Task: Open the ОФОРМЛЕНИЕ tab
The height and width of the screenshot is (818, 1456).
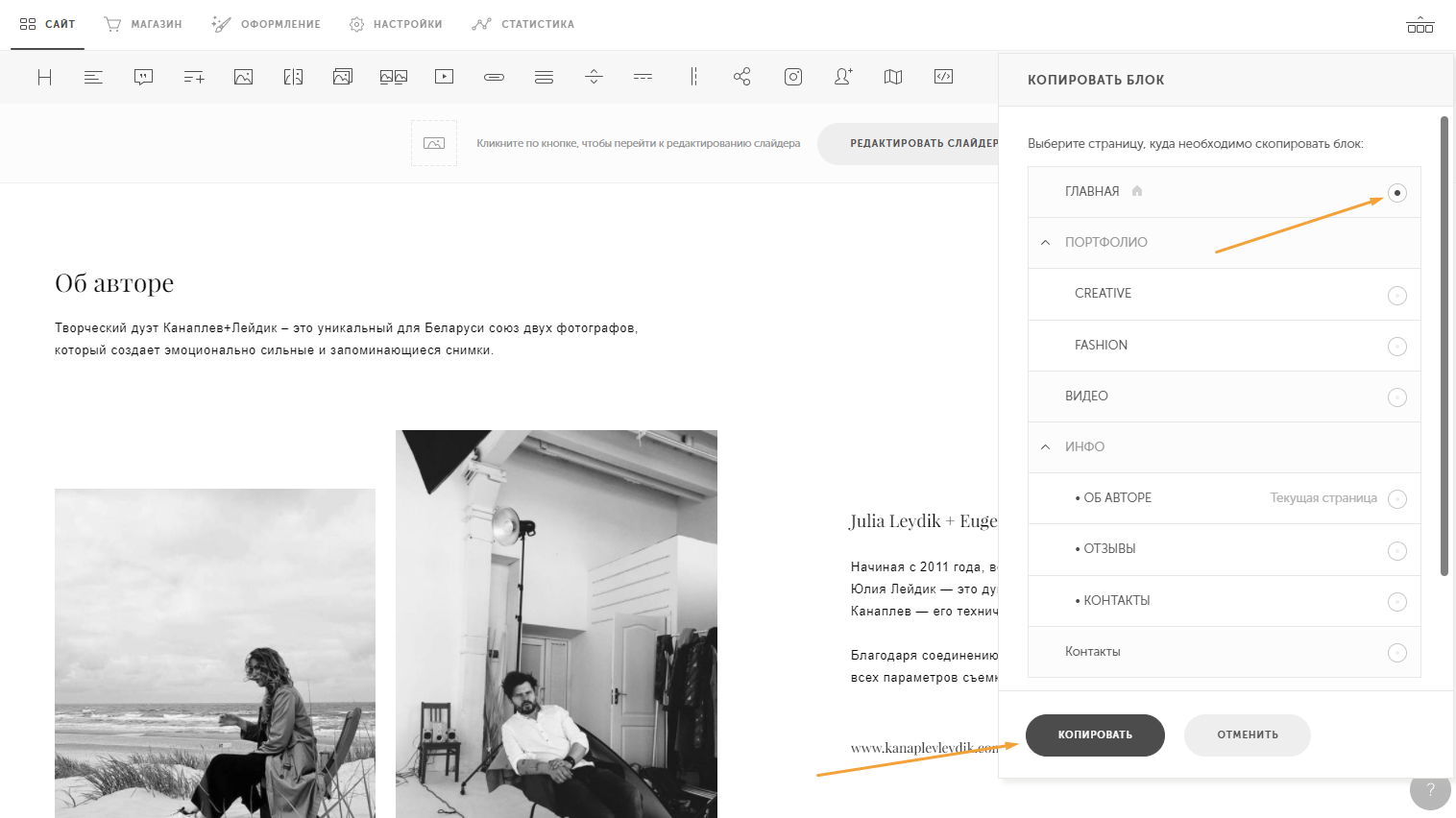Action: point(266,24)
